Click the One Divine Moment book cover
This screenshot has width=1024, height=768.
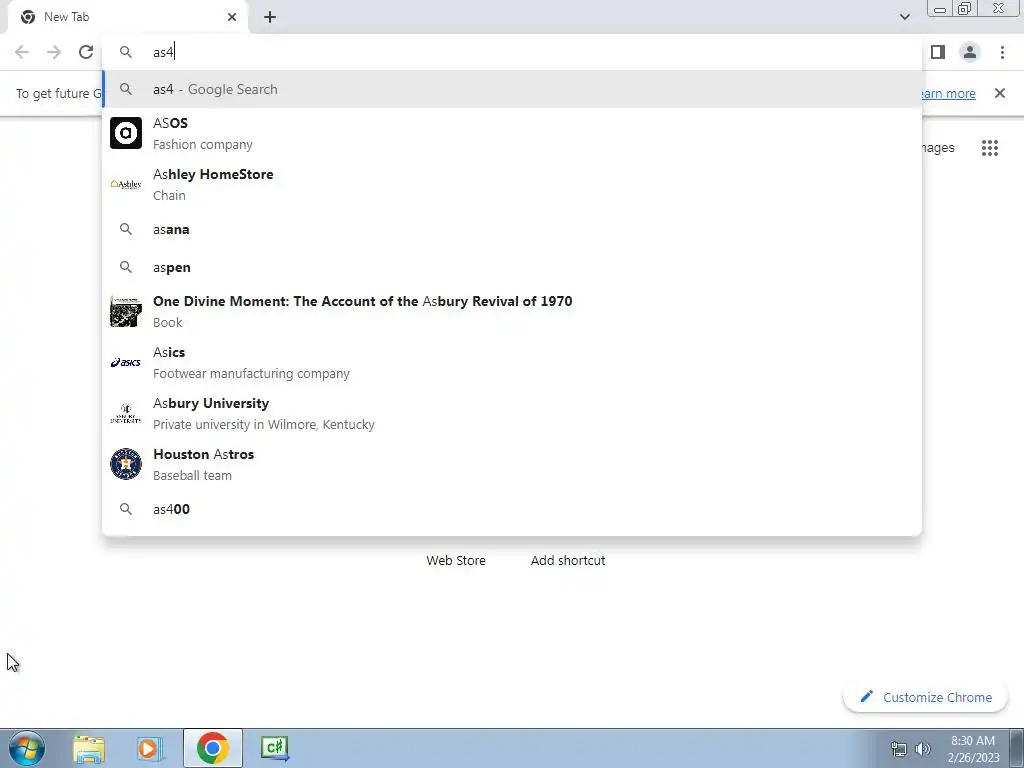(125, 311)
